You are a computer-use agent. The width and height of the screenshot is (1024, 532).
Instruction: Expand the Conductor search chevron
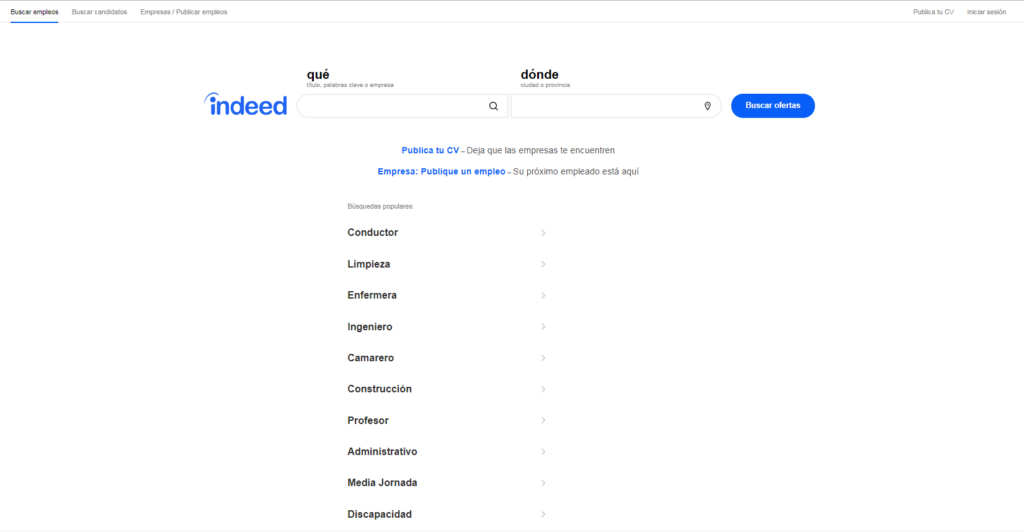[x=543, y=233]
